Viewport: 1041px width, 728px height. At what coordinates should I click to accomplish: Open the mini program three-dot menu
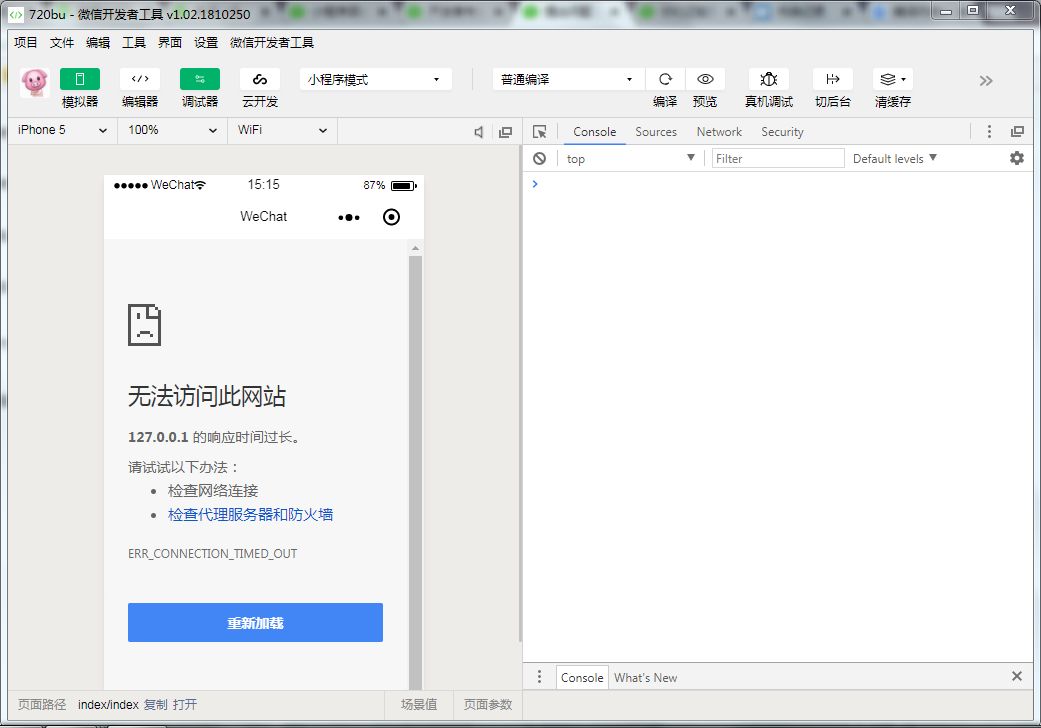tap(349, 217)
